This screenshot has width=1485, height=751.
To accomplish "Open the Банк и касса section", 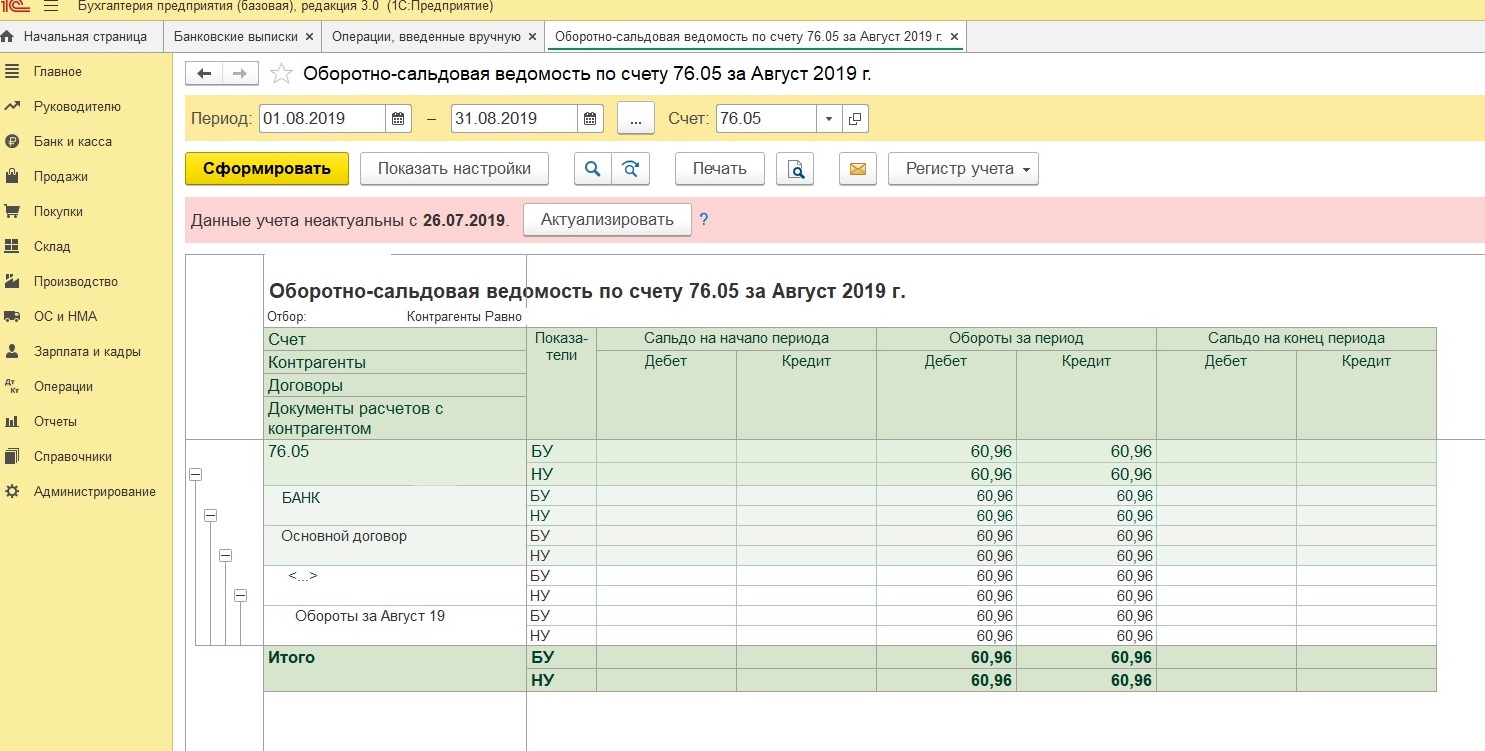I will click(72, 142).
